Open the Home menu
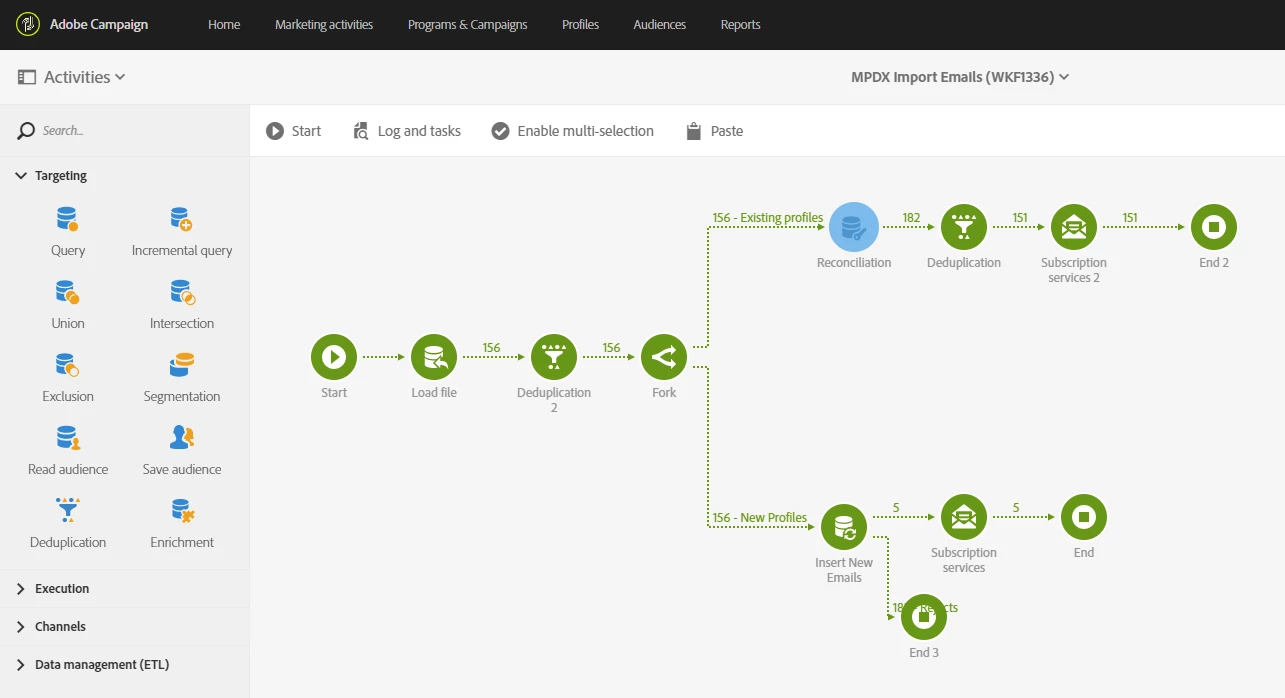Image resolution: width=1285 pixels, height=698 pixels. coord(224,25)
